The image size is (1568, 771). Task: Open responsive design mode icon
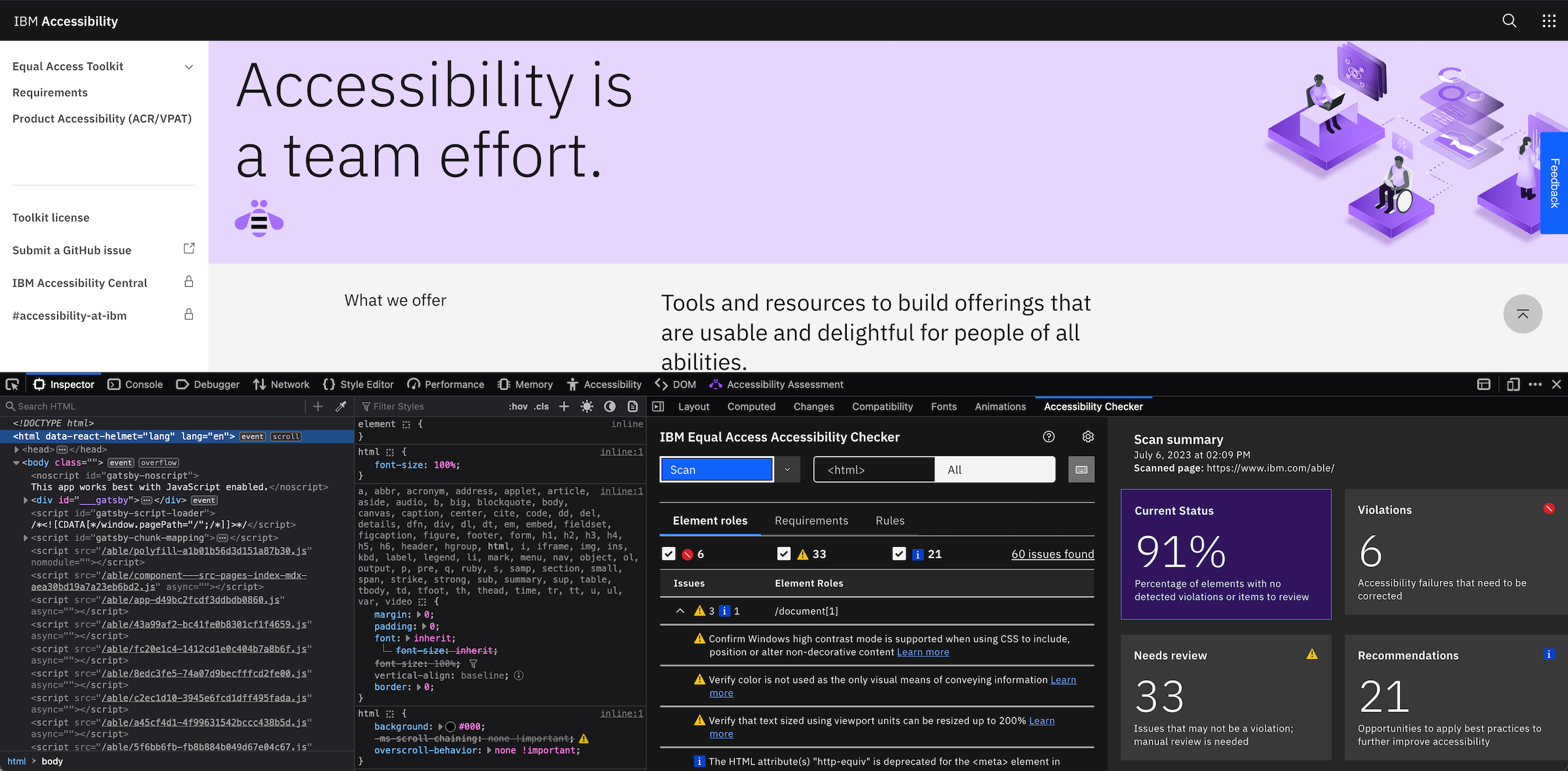click(1513, 384)
